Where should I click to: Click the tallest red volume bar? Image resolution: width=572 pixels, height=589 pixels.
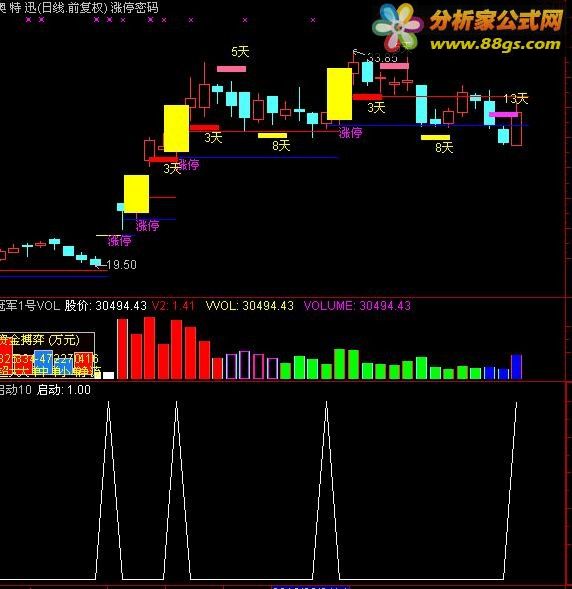149,348
